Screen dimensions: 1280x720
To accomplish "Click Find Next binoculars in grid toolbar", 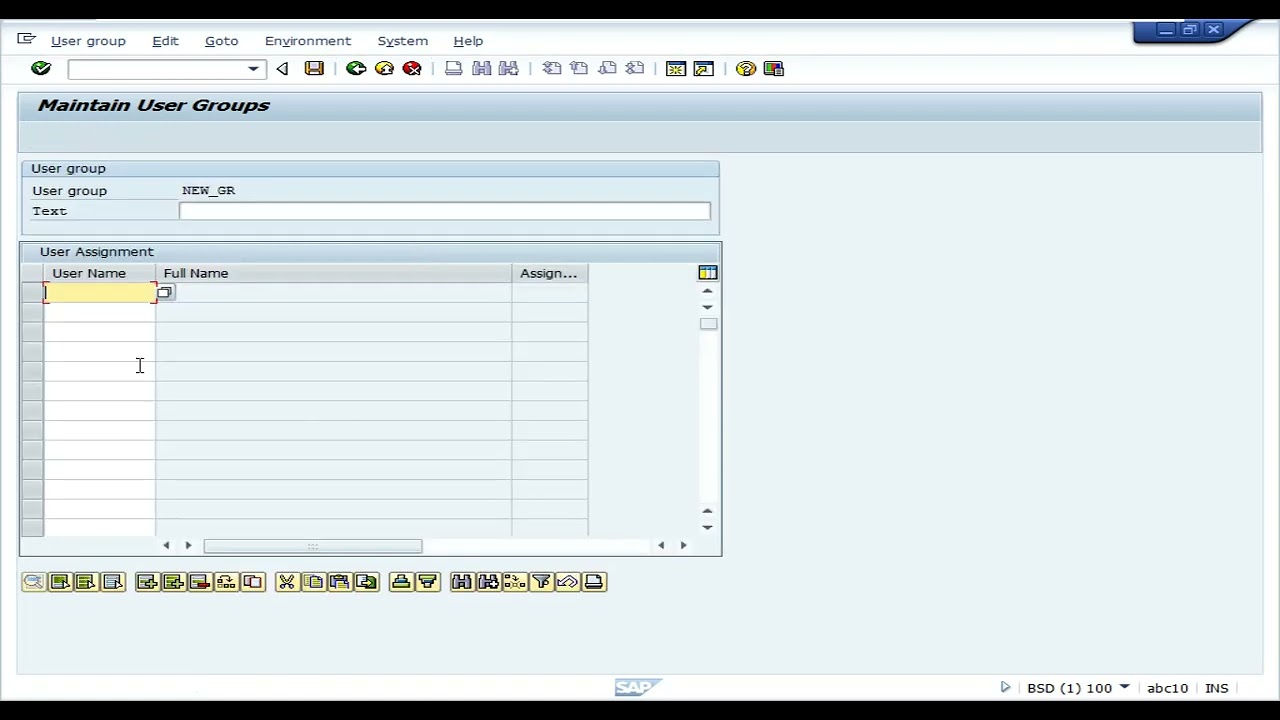I will point(488,582).
